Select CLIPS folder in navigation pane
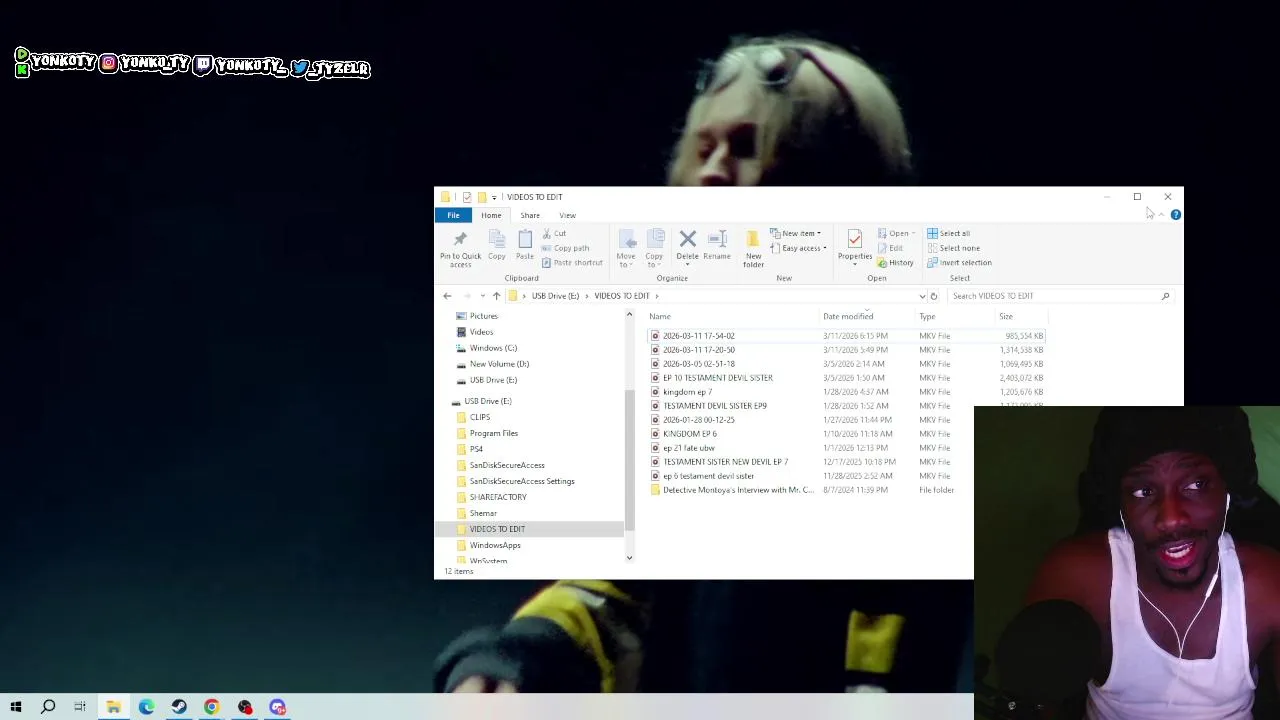The width and height of the screenshot is (1280, 720). (480, 417)
